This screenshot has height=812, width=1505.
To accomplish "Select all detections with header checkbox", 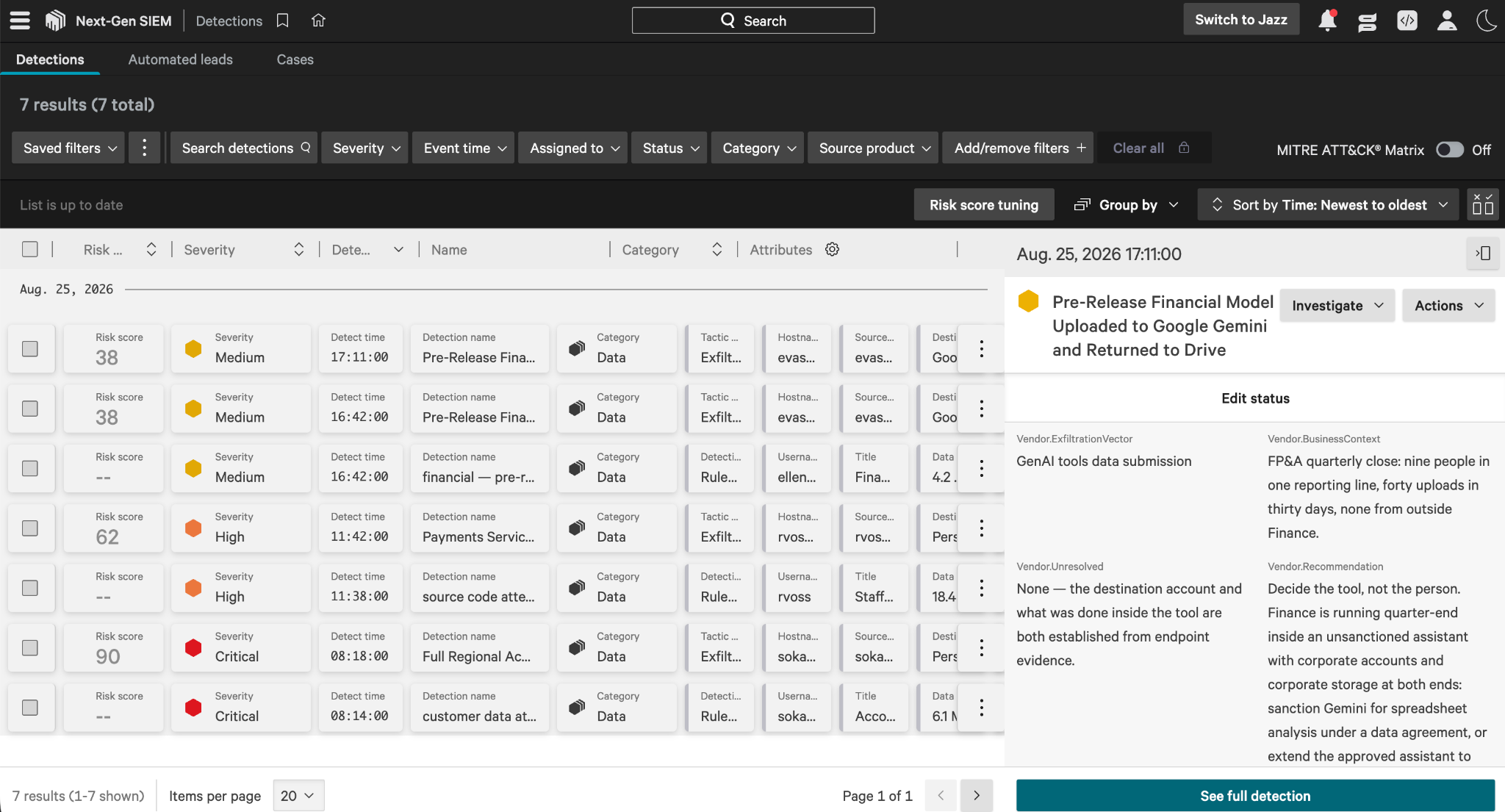I will [30, 249].
